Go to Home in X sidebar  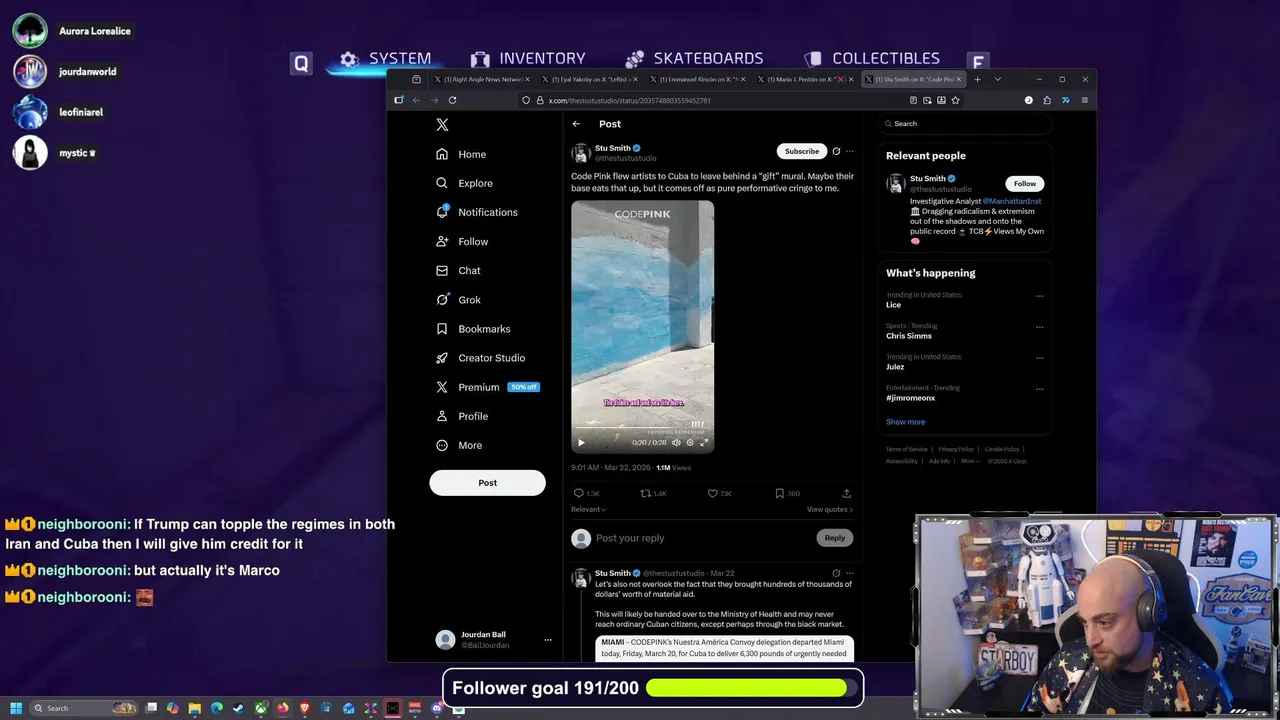point(461,154)
